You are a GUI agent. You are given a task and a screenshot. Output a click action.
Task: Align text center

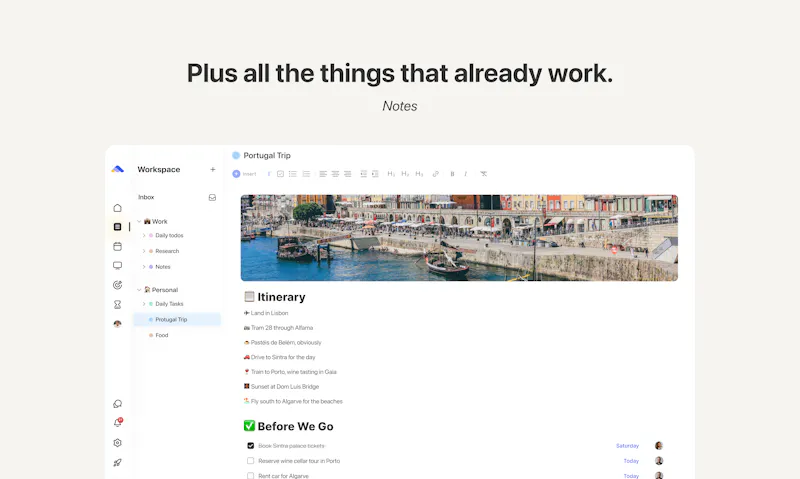[335, 174]
